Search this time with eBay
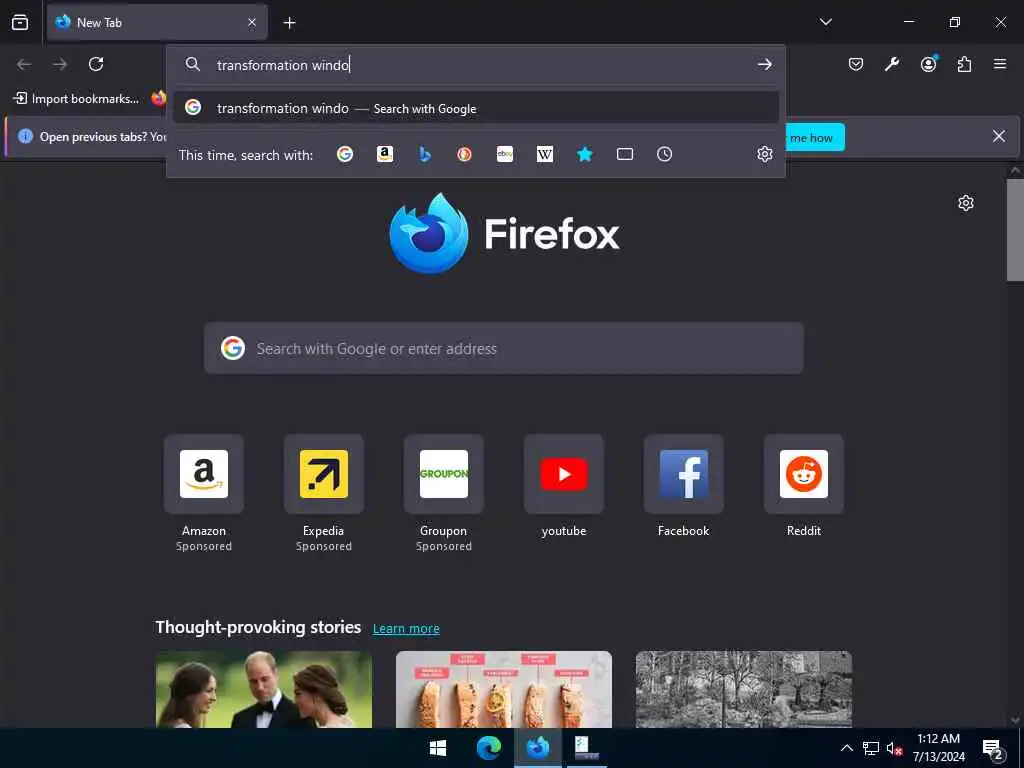 505,154
